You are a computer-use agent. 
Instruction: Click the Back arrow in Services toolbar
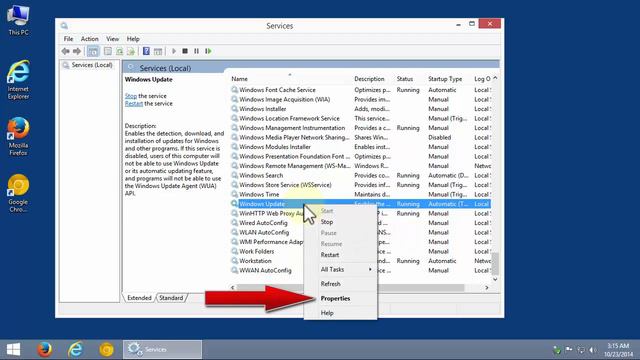(x=65, y=51)
